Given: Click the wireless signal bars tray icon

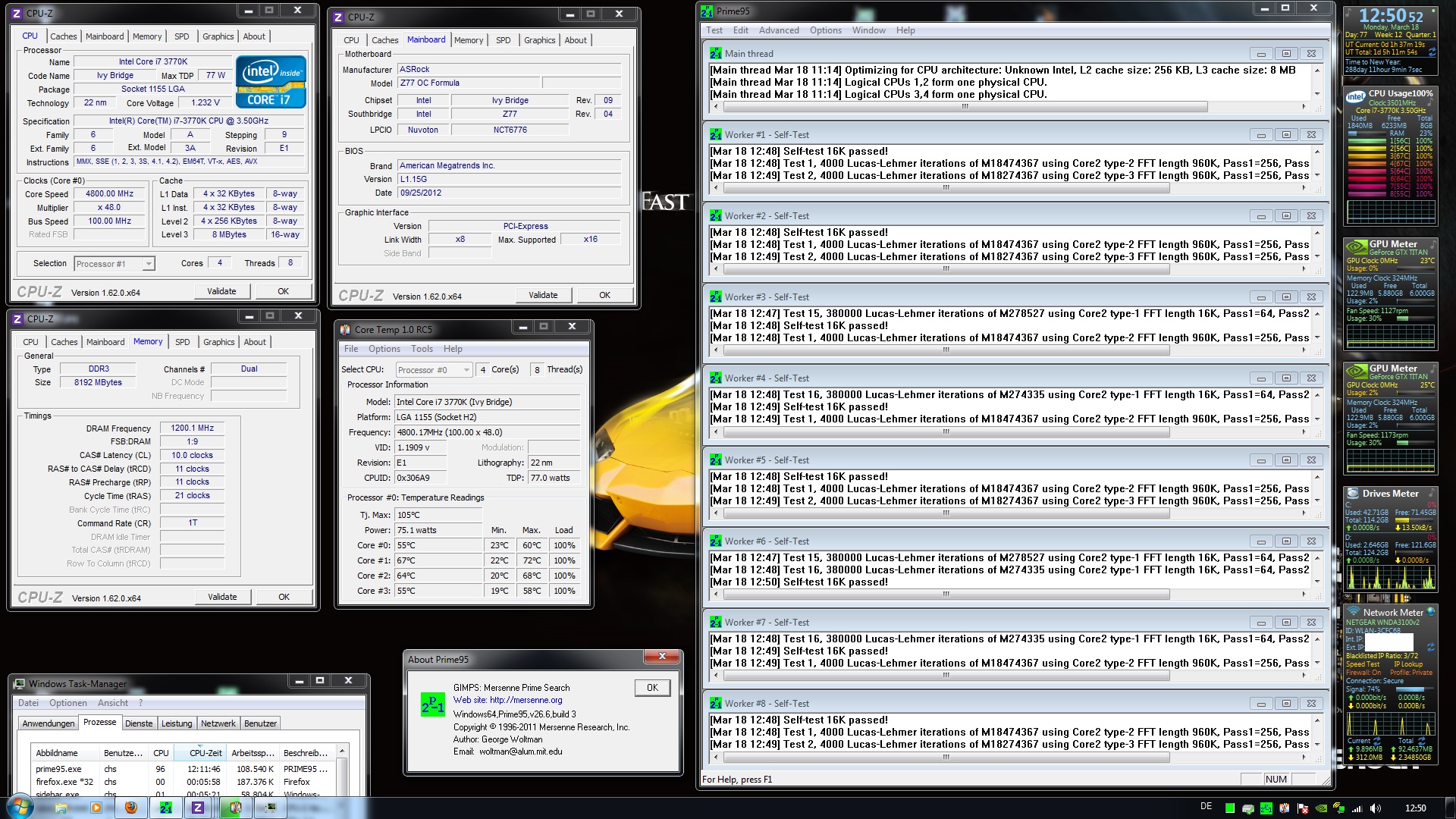Looking at the screenshot, I should pos(1357,808).
